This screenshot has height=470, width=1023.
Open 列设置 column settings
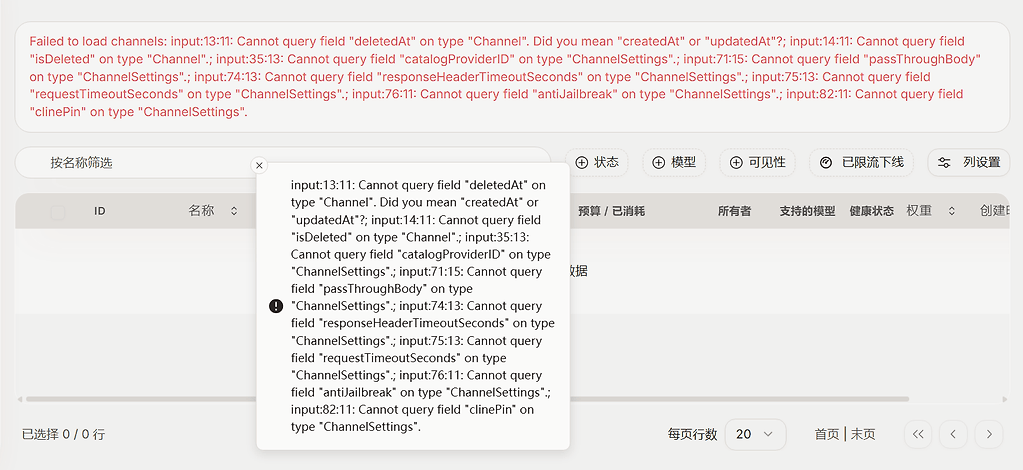pos(968,163)
